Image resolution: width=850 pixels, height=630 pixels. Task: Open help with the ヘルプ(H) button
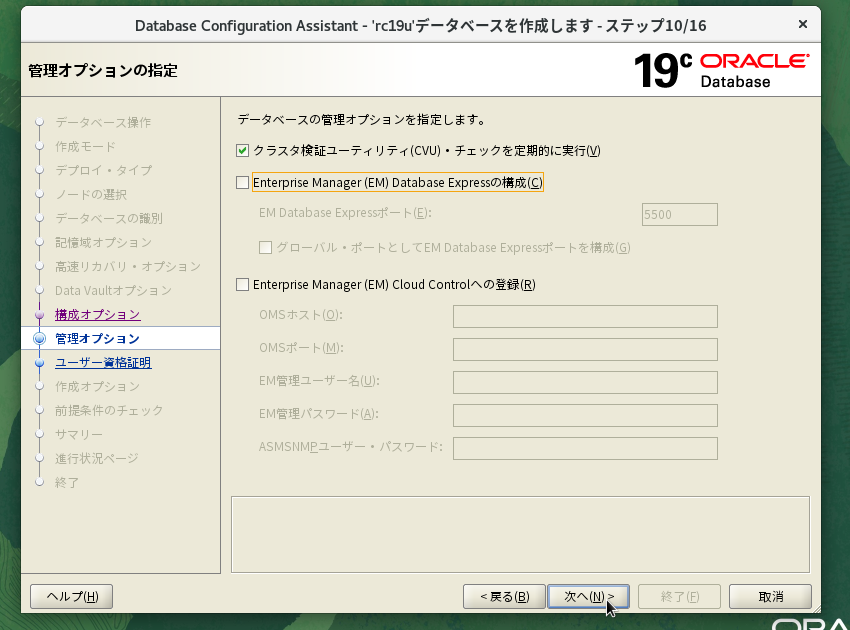click(x=72, y=596)
